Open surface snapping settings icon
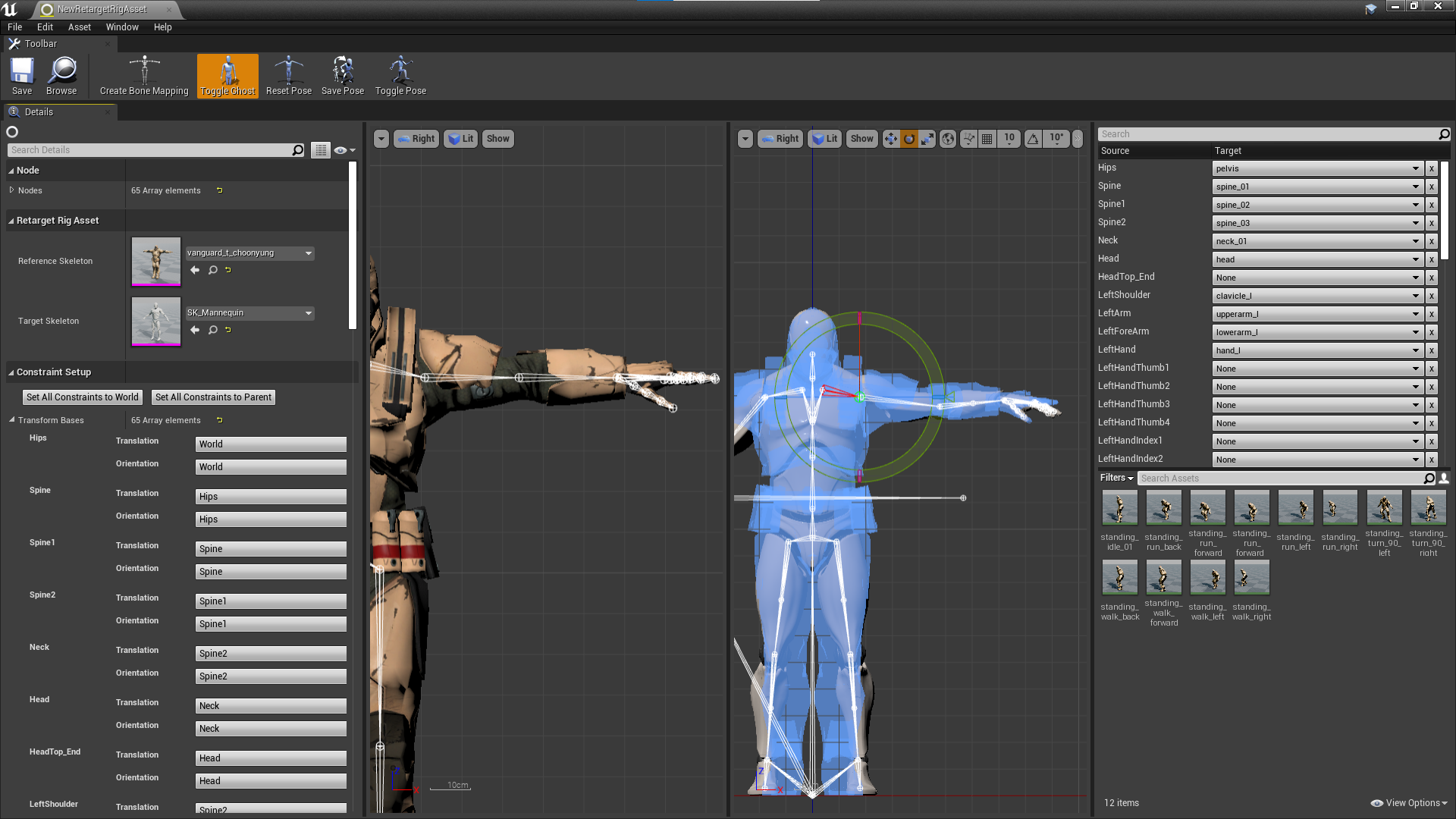Image resolution: width=1456 pixels, height=819 pixels. [x=968, y=139]
